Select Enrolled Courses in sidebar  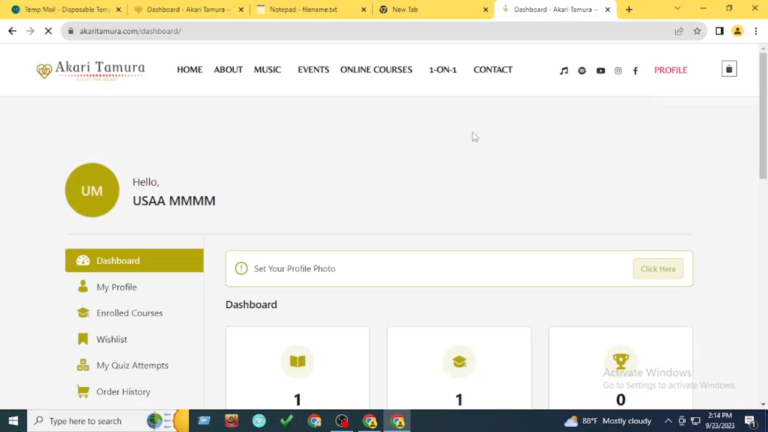click(129, 313)
